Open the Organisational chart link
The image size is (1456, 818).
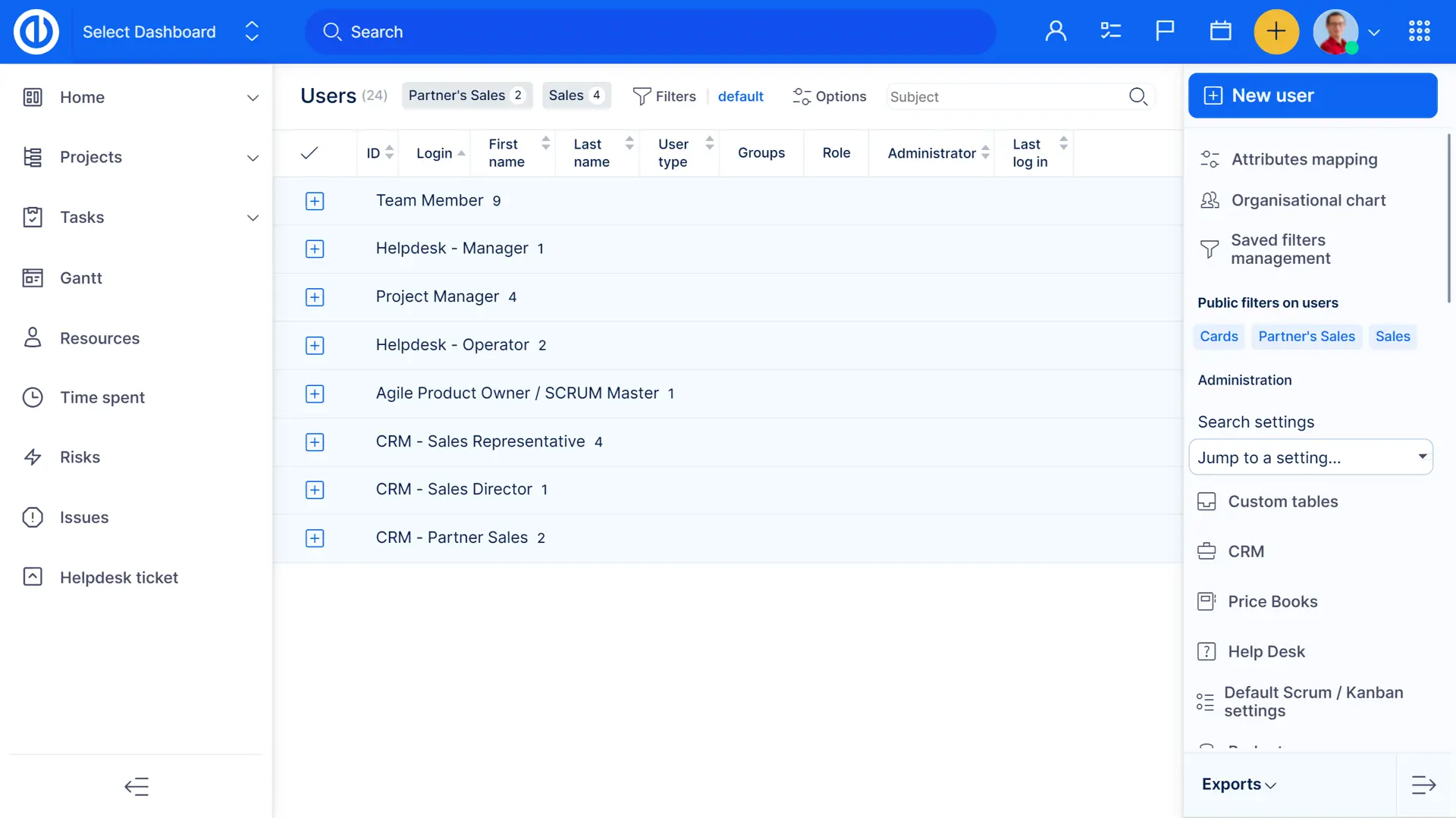click(x=1308, y=200)
